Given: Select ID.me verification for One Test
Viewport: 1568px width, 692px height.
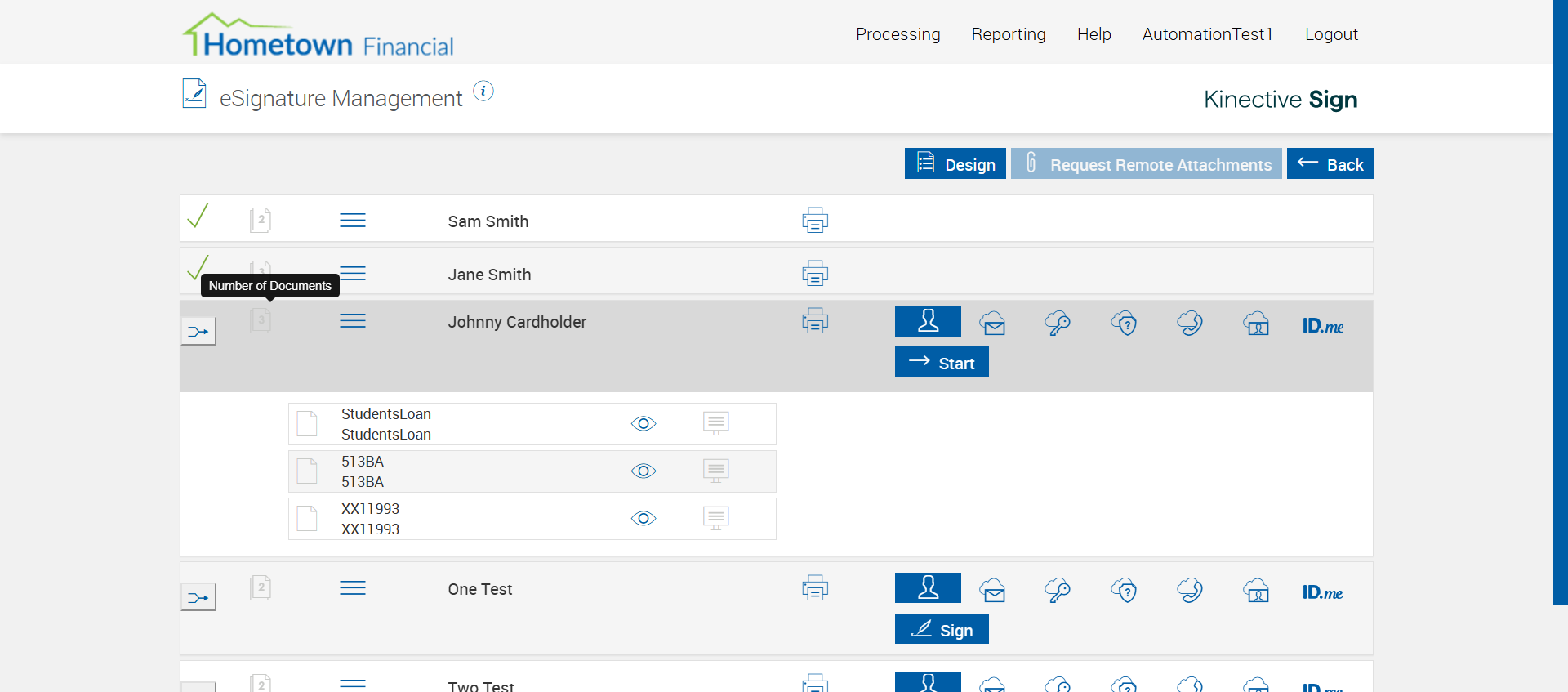Looking at the screenshot, I should 1322,592.
